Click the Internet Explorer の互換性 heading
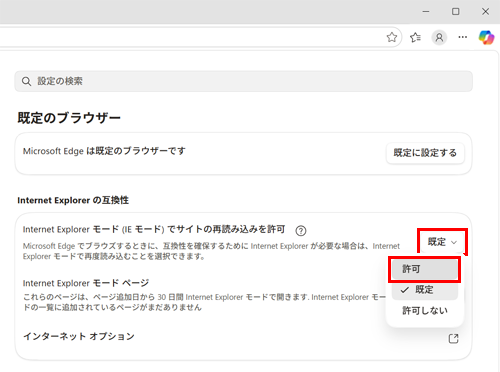 tap(73, 200)
